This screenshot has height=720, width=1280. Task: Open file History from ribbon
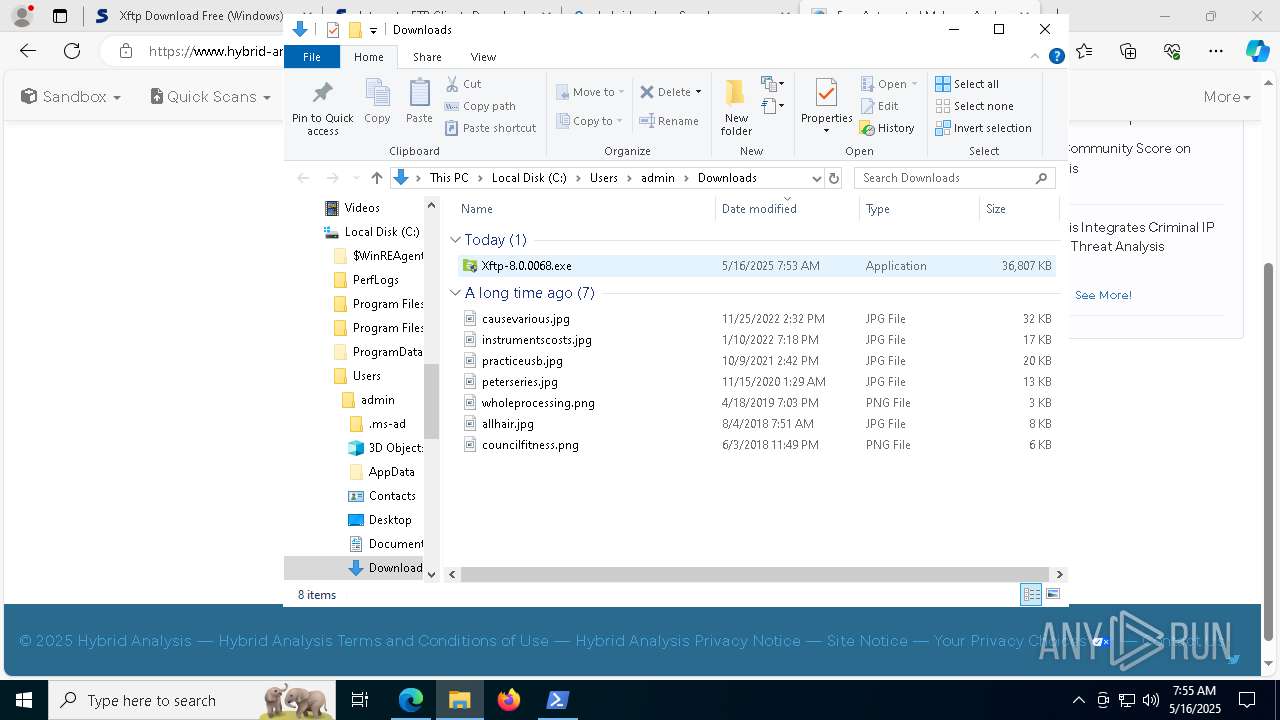pyautogui.click(x=887, y=128)
